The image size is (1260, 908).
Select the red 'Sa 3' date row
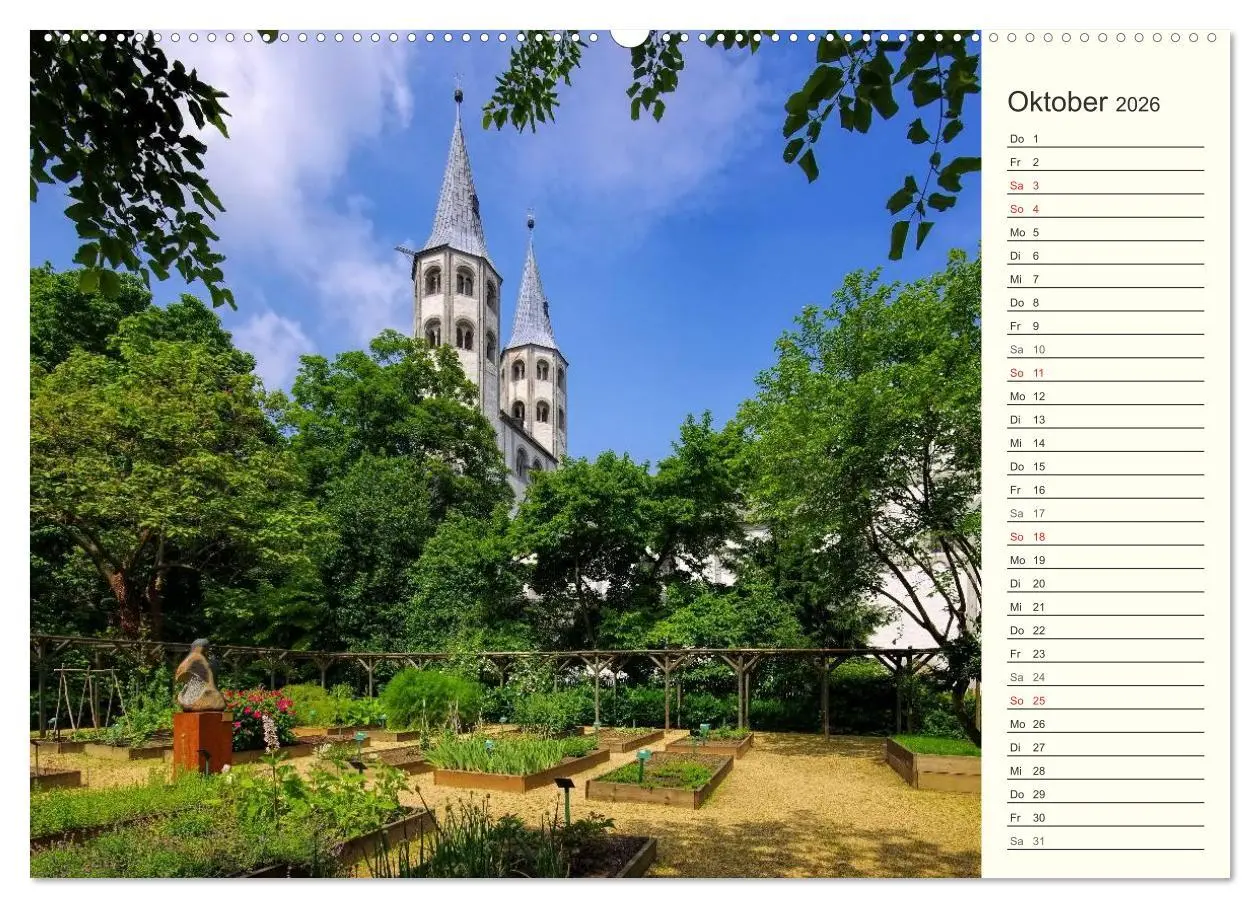[1105, 185]
